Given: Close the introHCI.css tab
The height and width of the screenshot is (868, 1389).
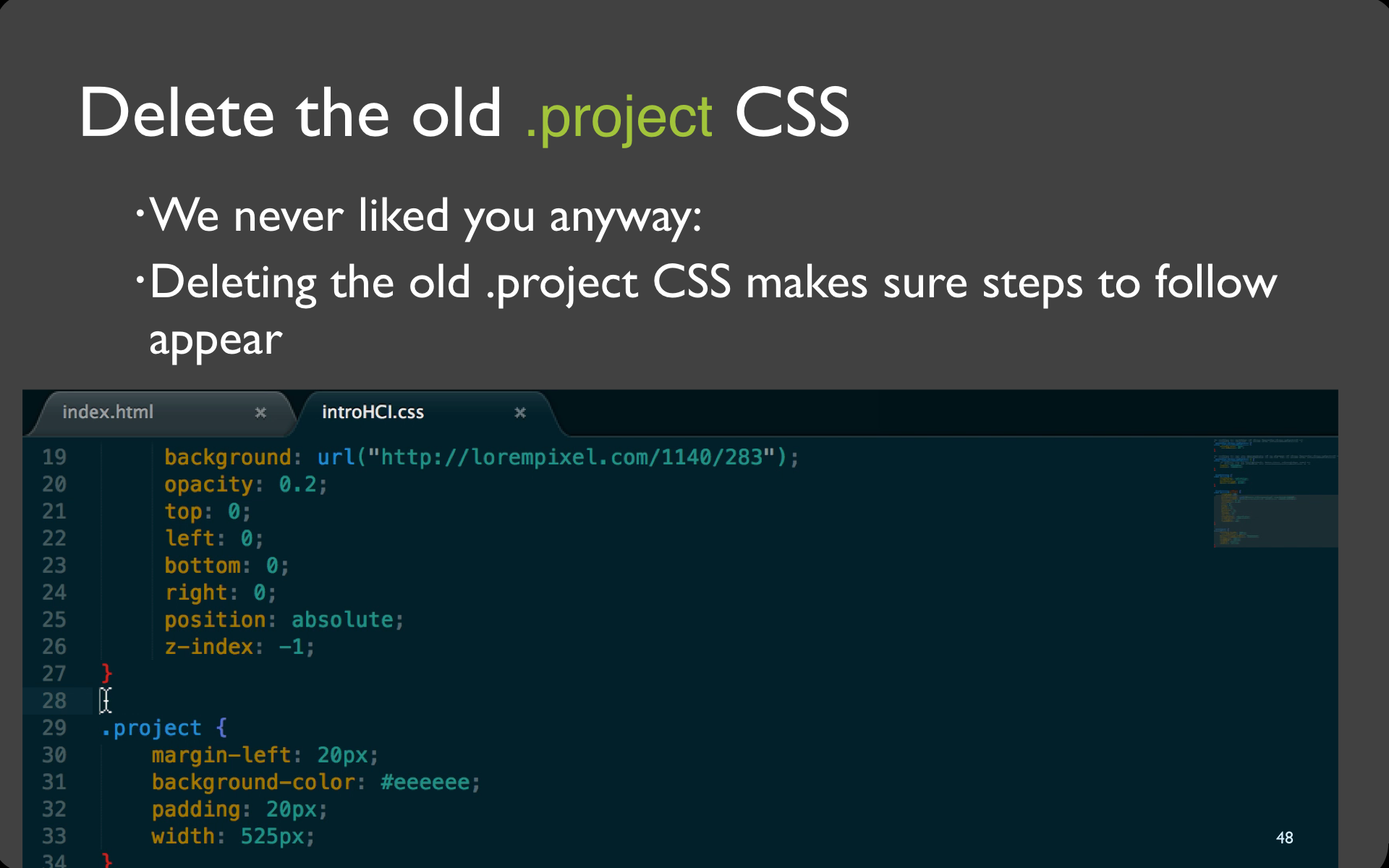Looking at the screenshot, I should point(520,412).
